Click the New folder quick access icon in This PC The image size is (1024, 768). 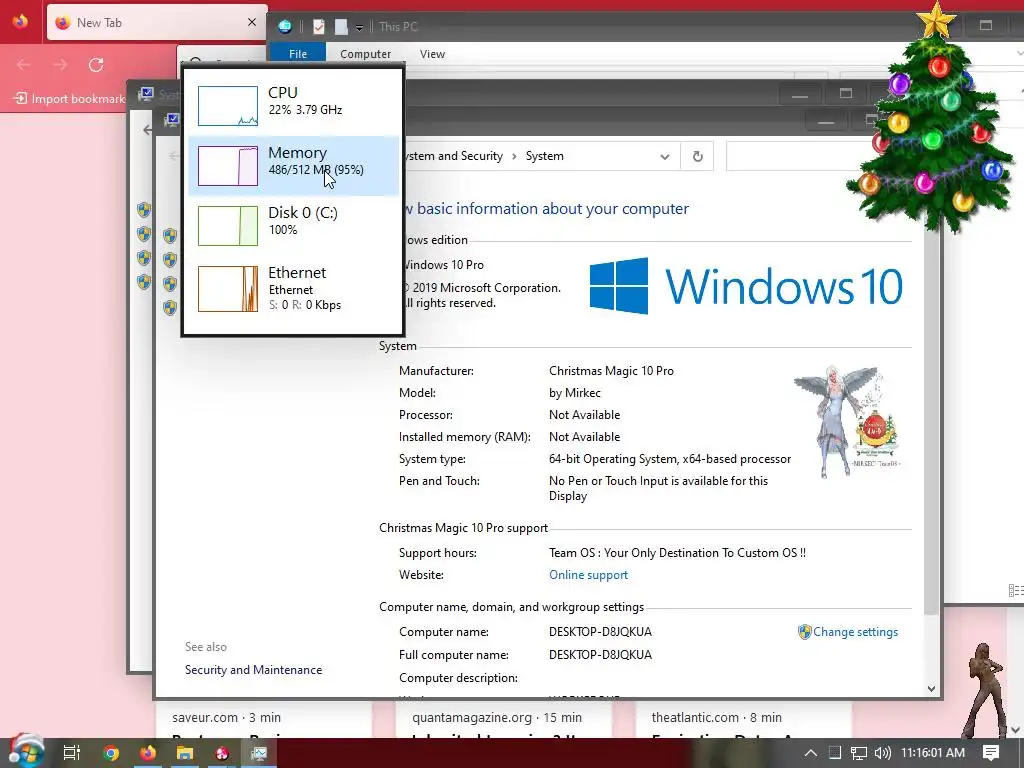tap(341, 26)
